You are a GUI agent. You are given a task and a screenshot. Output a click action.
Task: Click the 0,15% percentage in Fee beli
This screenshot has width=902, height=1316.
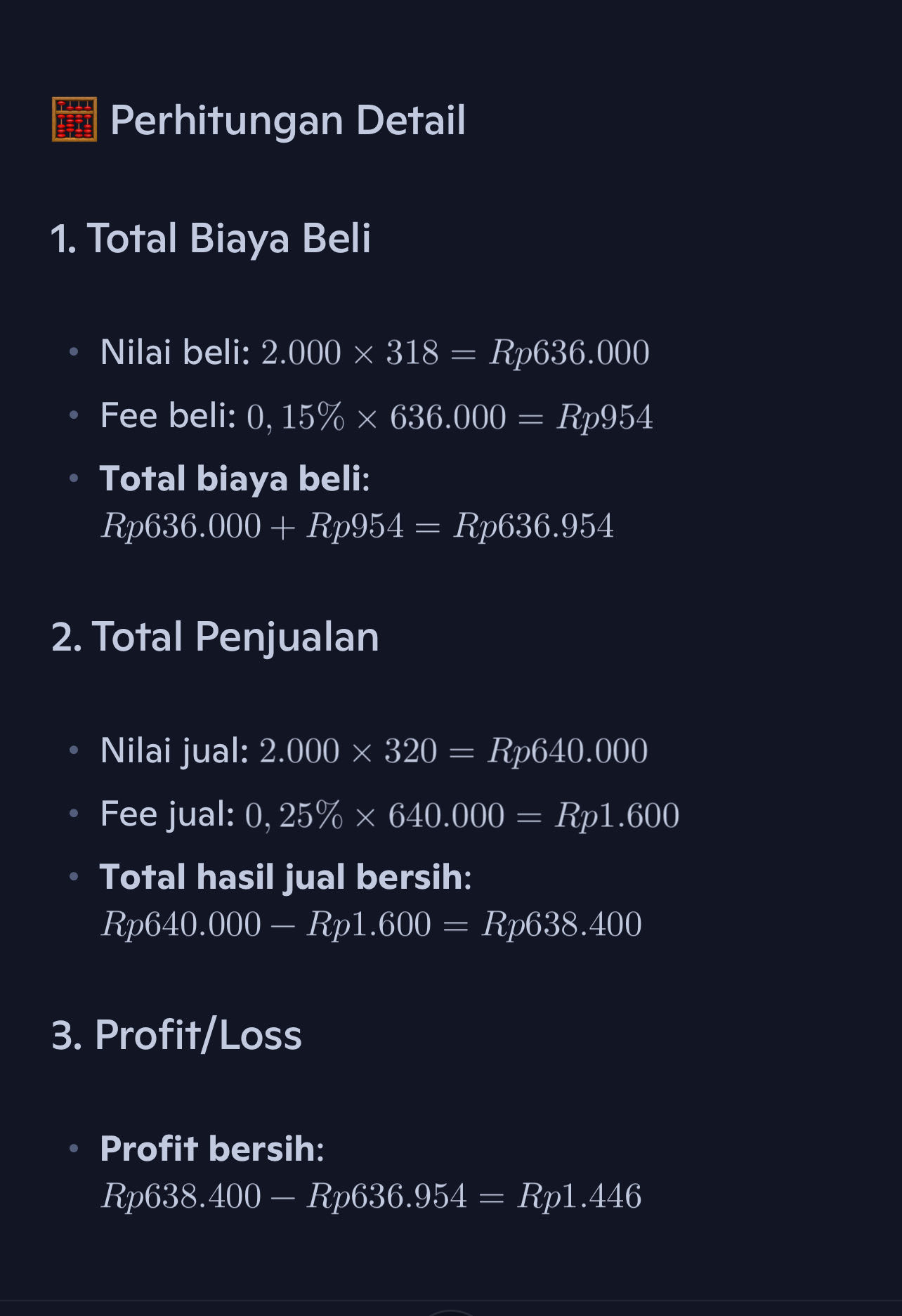[x=295, y=417]
